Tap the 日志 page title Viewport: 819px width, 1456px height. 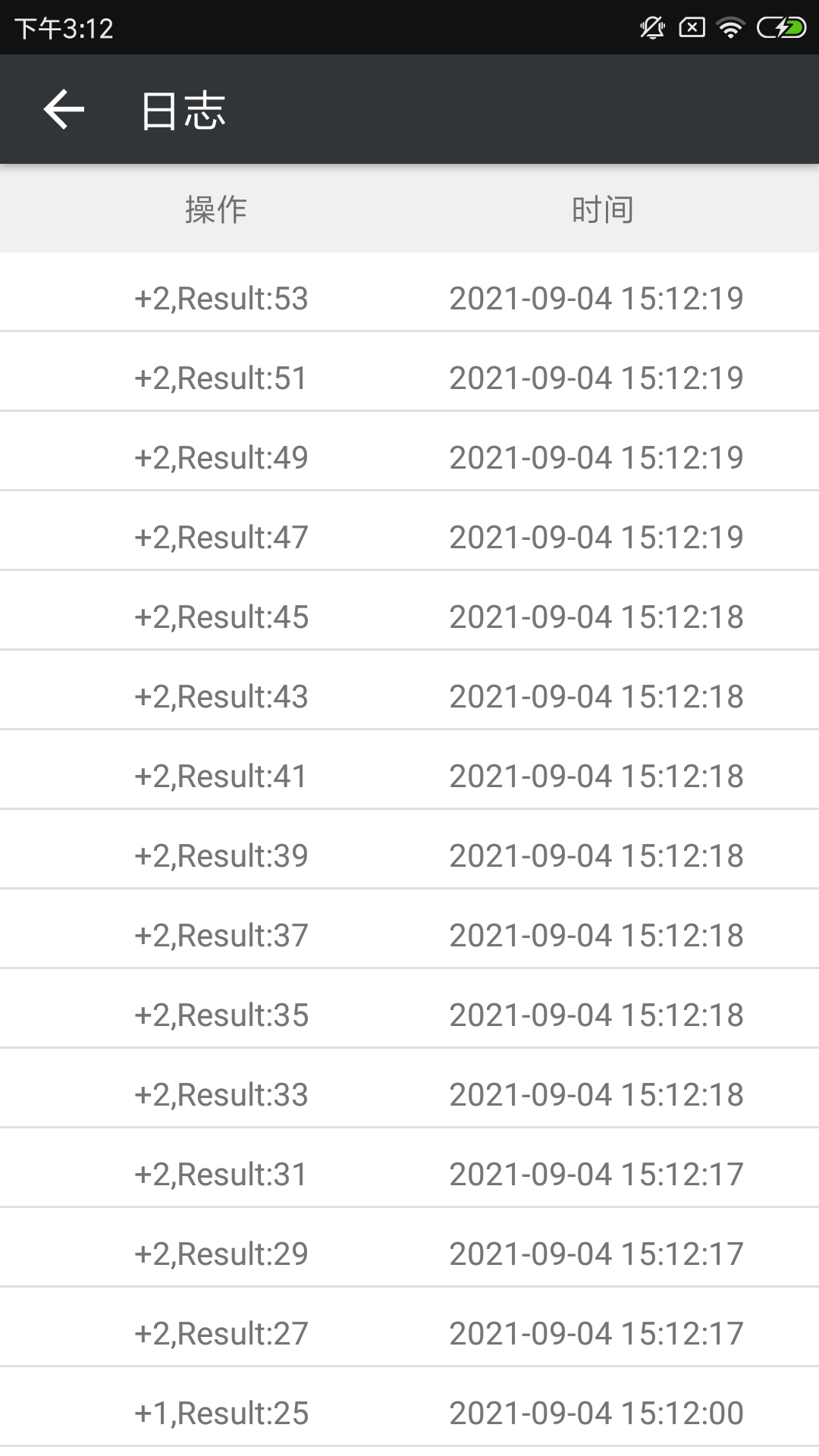pyautogui.click(x=184, y=111)
